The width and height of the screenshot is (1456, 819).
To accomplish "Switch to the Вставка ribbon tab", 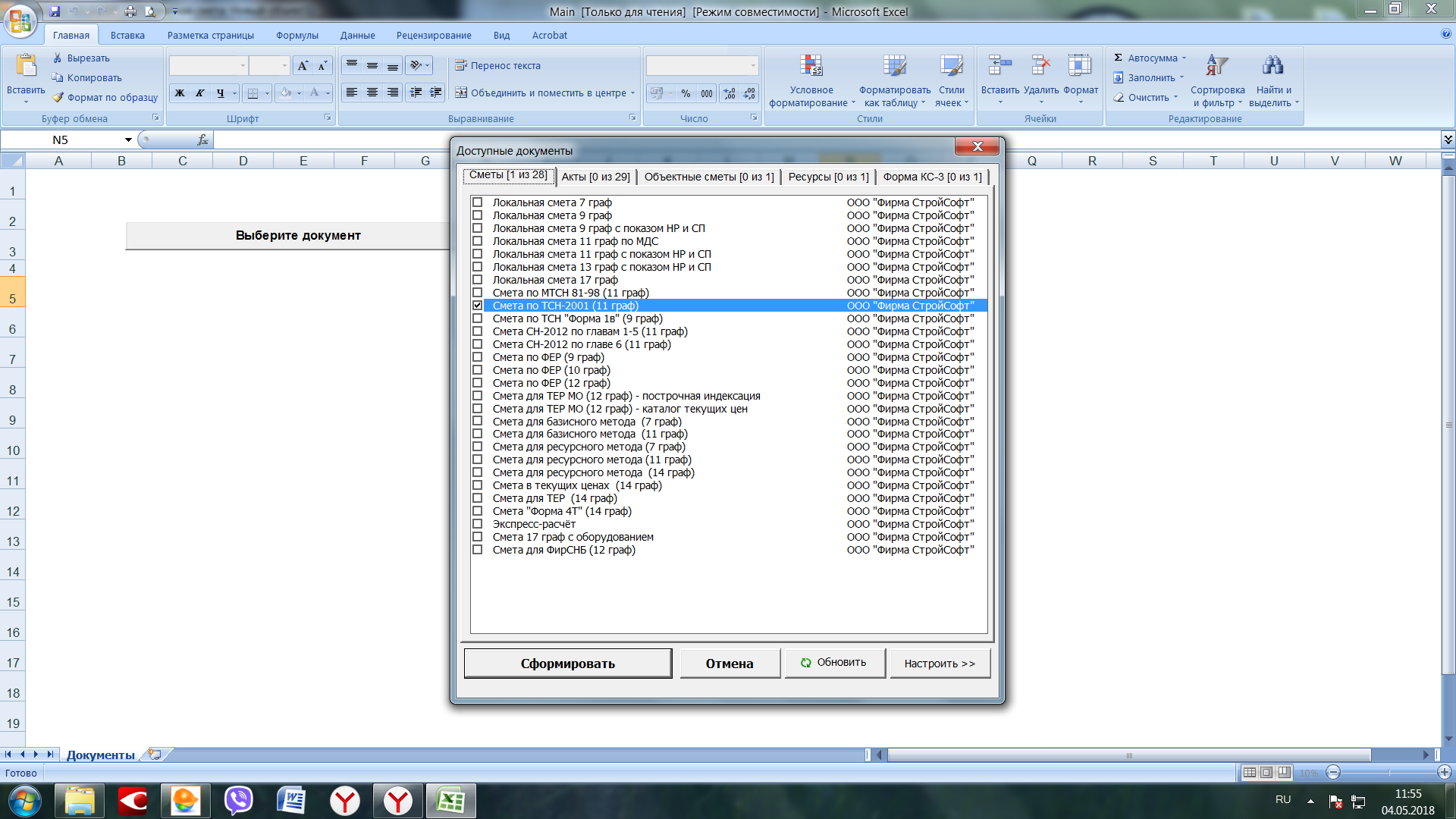I will coord(127,36).
